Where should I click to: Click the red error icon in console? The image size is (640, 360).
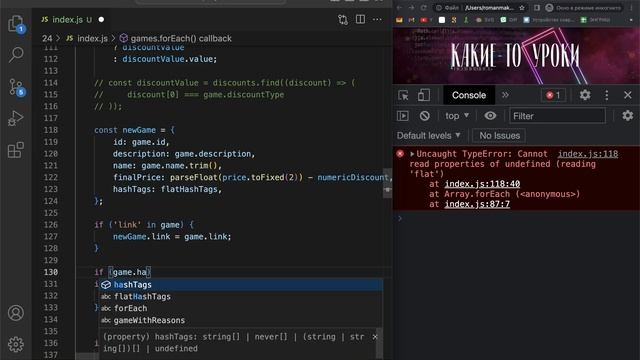click(400, 154)
